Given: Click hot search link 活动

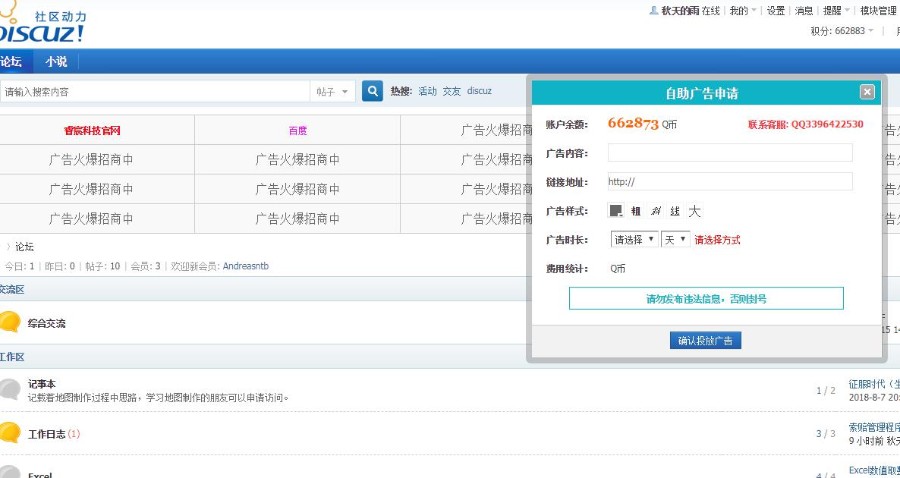Looking at the screenshot, I should click(427, 91).
